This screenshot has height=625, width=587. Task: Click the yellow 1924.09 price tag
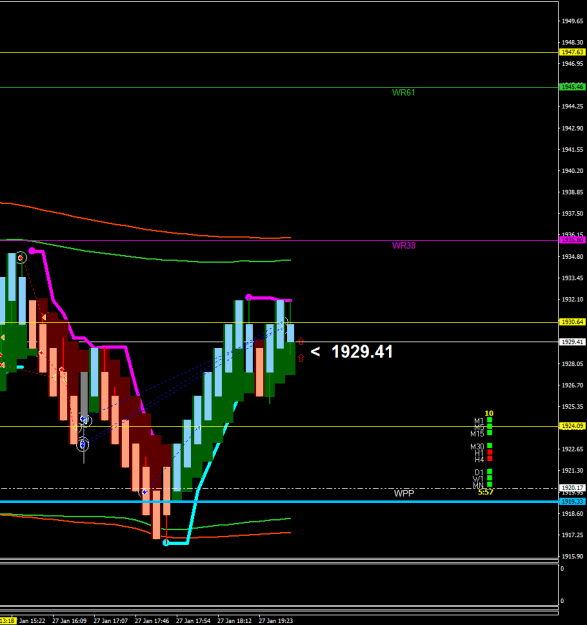[x=572, y=426]
